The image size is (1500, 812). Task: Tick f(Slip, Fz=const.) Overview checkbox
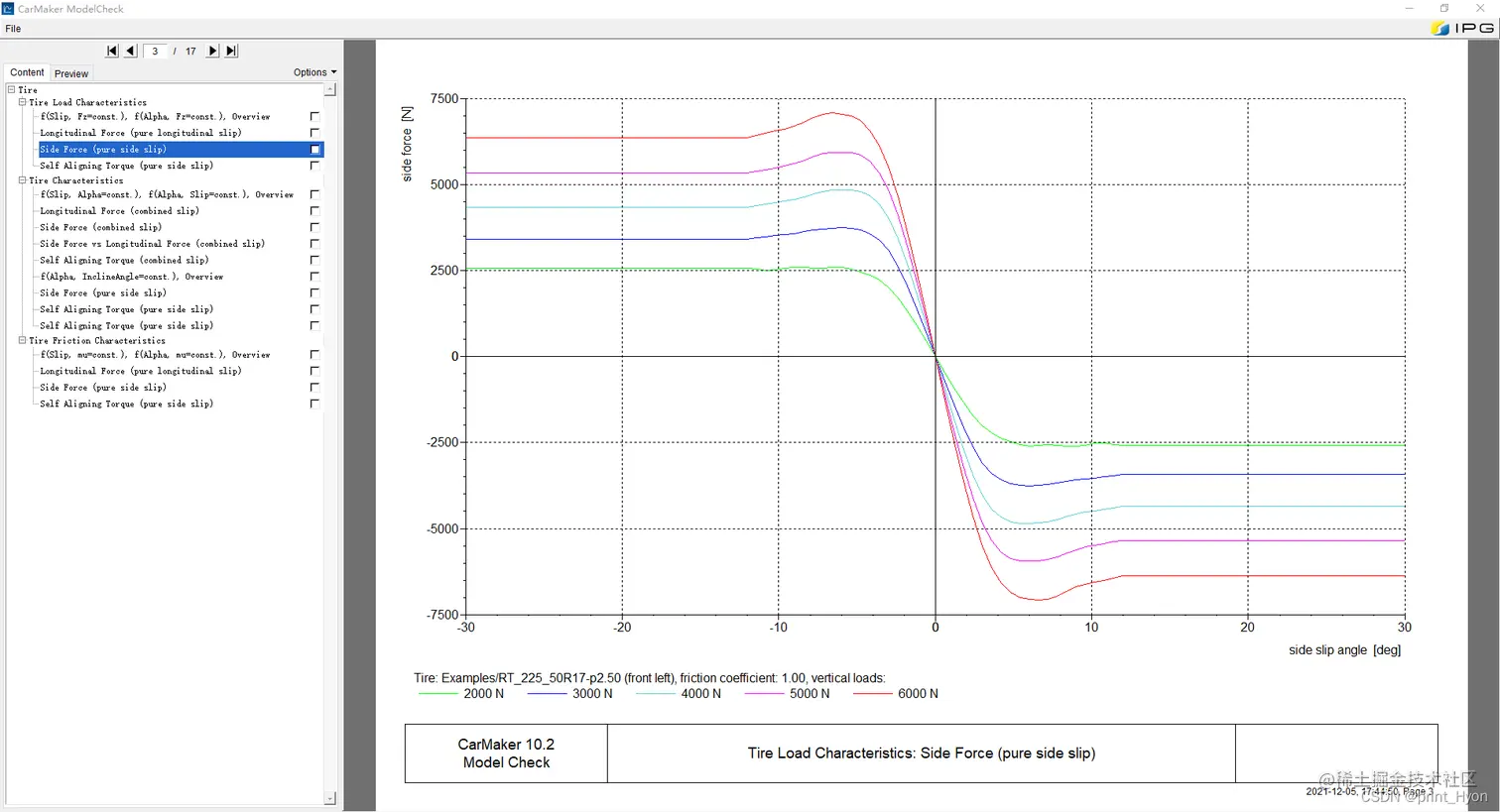pyautogui.click(x=314, y=116)
